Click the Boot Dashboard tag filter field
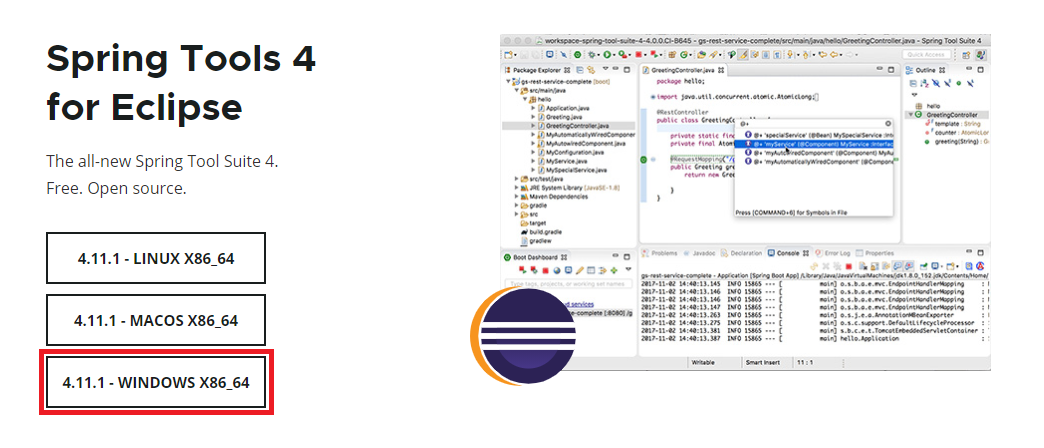Viewport: 1044px width, 448px height. tap(568, 284)
